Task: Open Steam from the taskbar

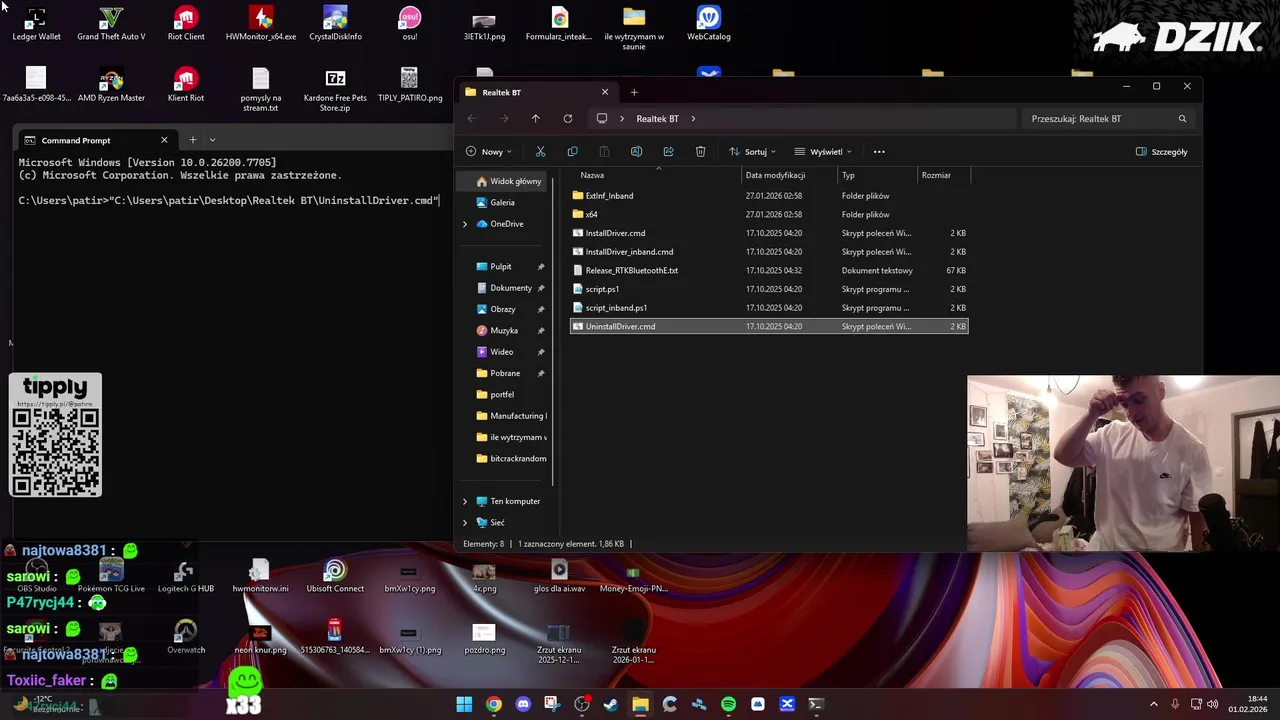Action: point(611,704)
